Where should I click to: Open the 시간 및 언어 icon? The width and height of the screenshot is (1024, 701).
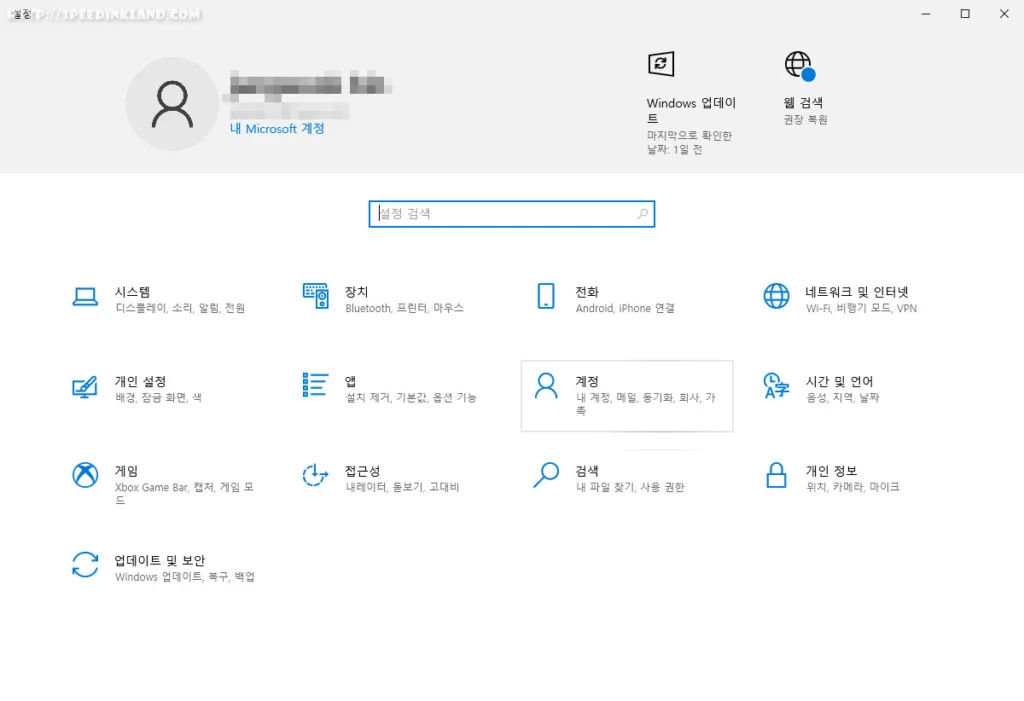(776, 385)
